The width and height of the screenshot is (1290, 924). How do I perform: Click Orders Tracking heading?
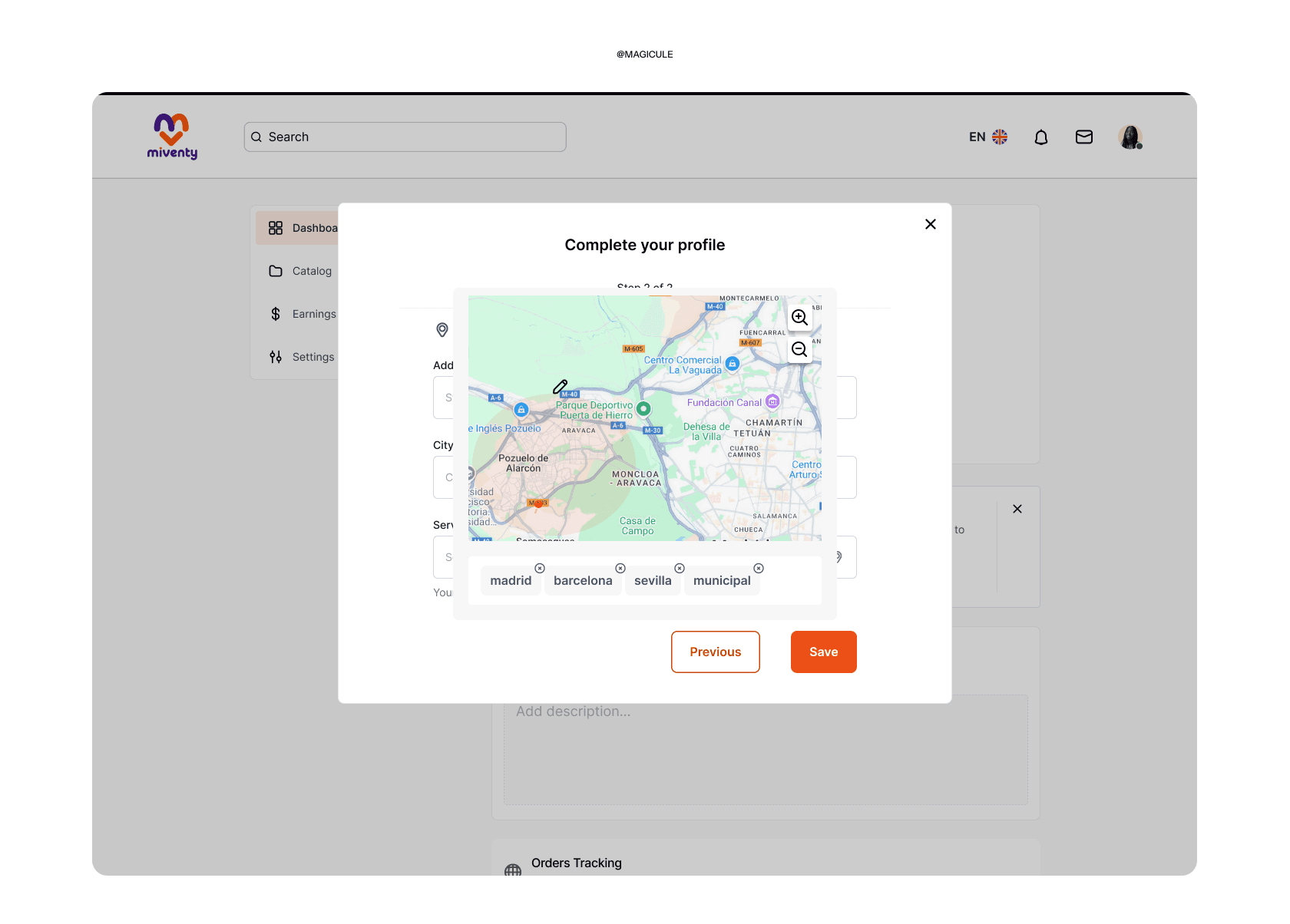(x=577, y=863)
